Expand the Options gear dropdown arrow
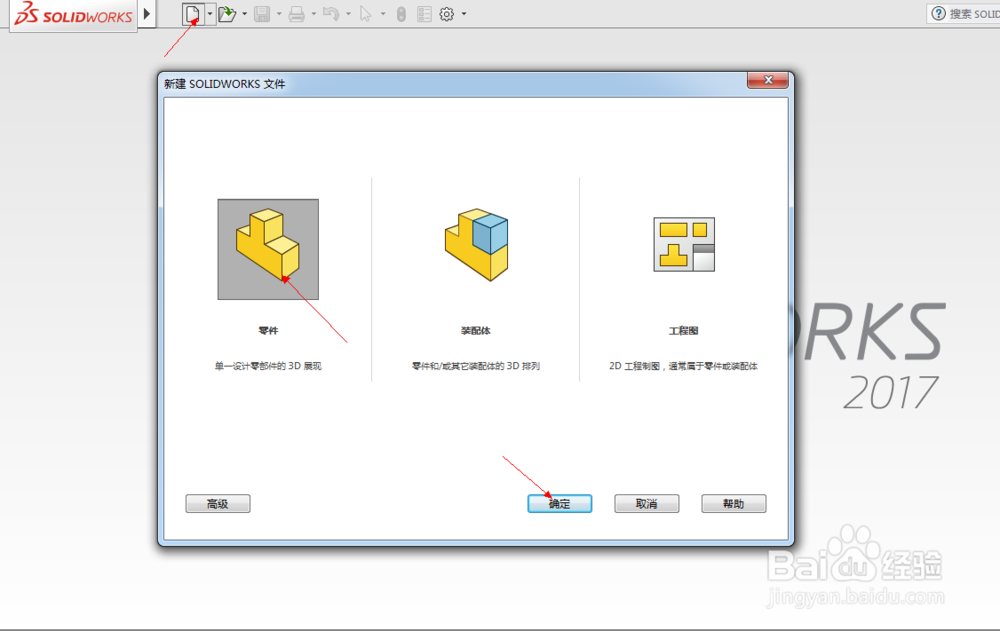Screen dimensions: 1000x631 [464, 13]
